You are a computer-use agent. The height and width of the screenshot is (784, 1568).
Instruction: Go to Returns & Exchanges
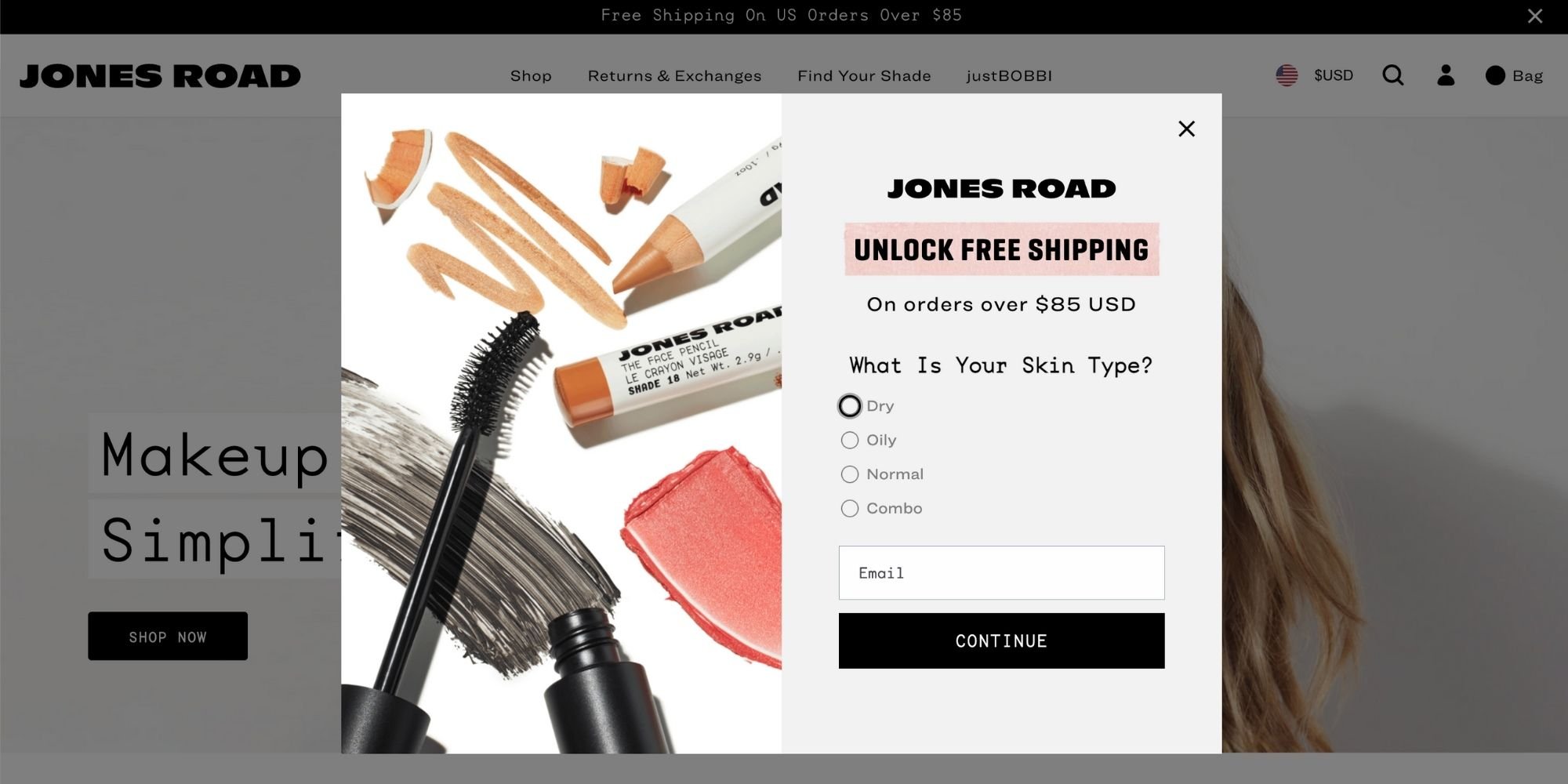[674, 76]
